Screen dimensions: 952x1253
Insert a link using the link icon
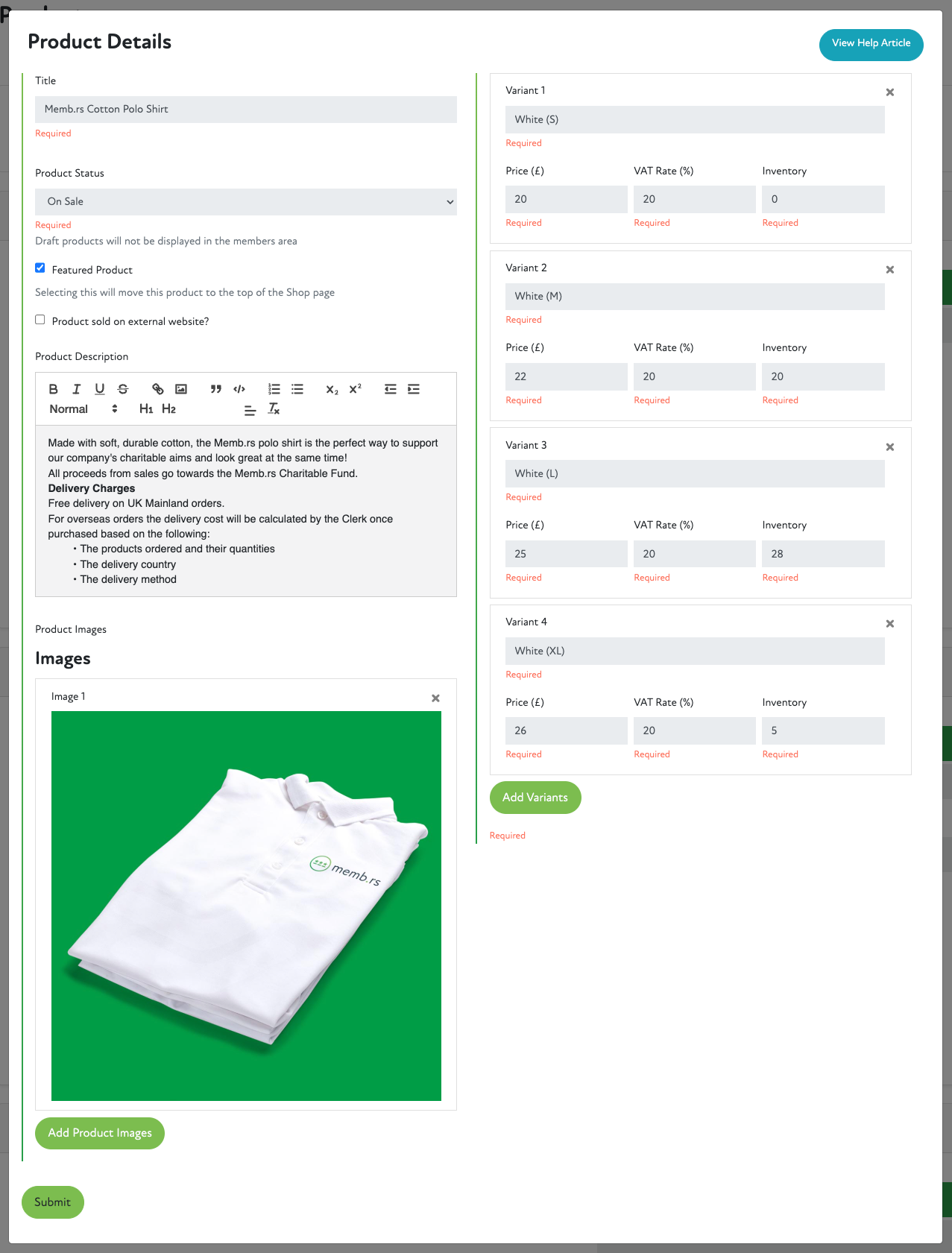157,389
